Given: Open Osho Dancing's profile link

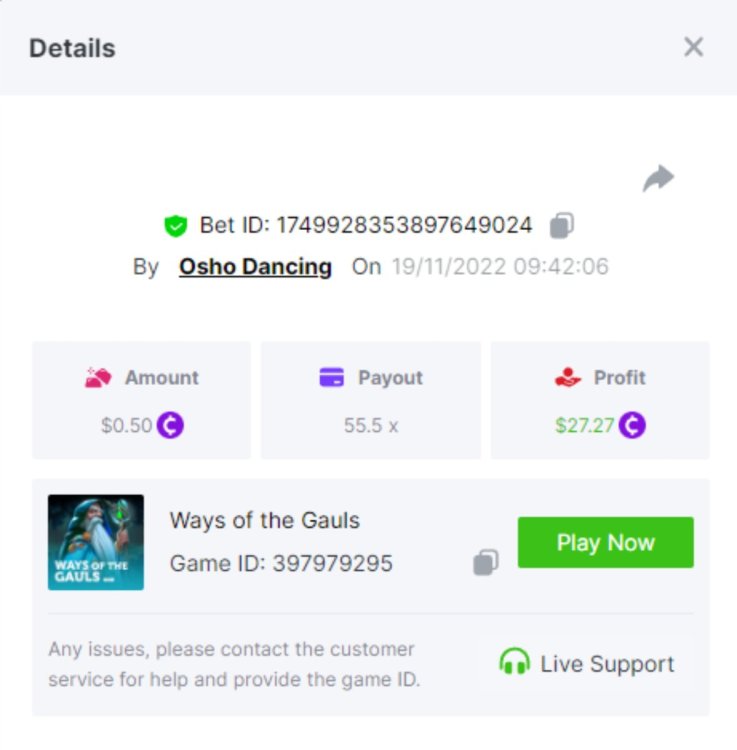Looking at the screenshot, I should [x=255, y=267].
